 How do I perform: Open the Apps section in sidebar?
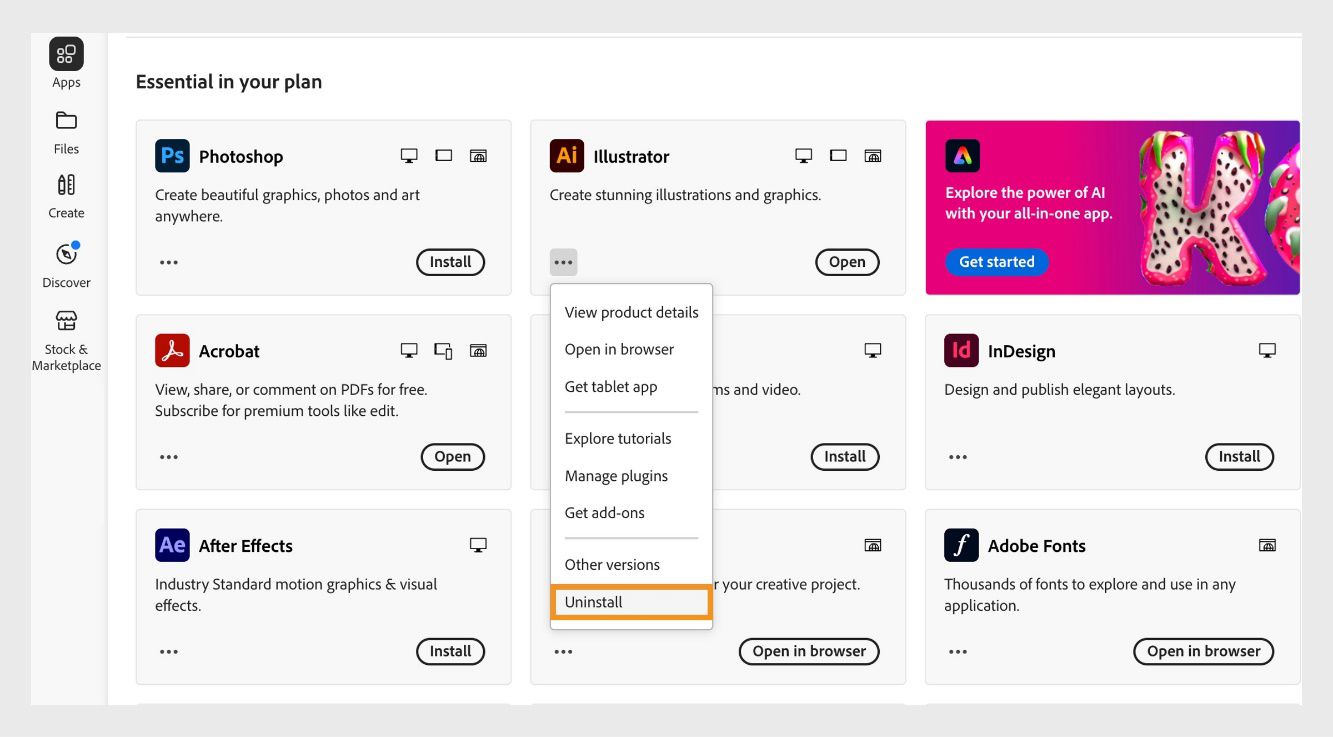[x=66, y=62]
